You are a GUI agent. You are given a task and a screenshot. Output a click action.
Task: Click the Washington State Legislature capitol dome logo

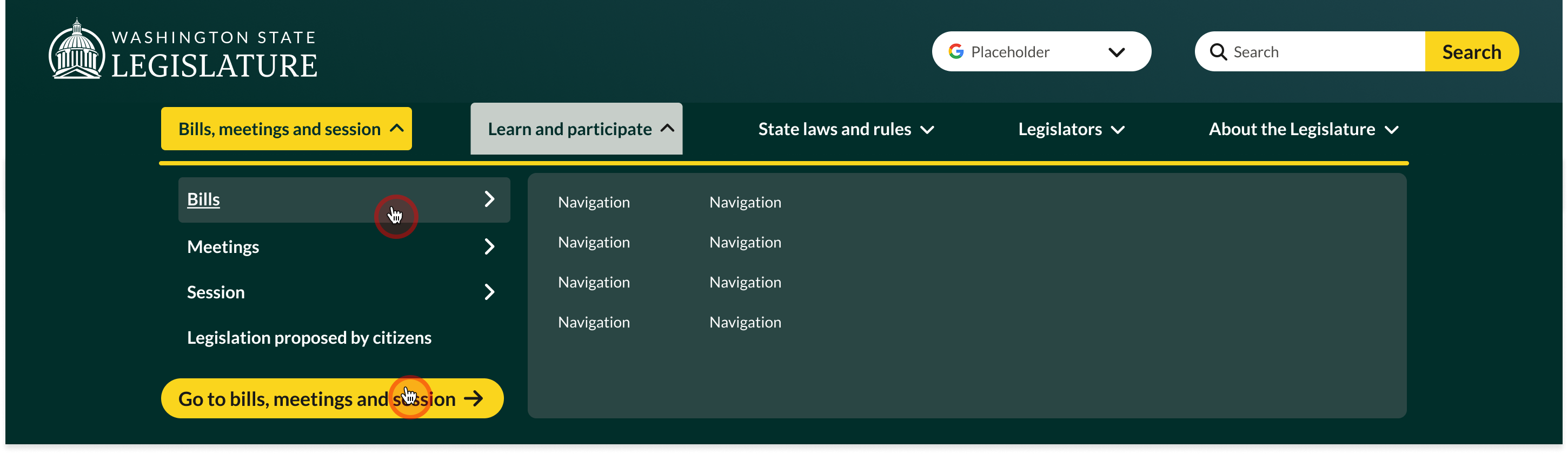click(76, 48)
